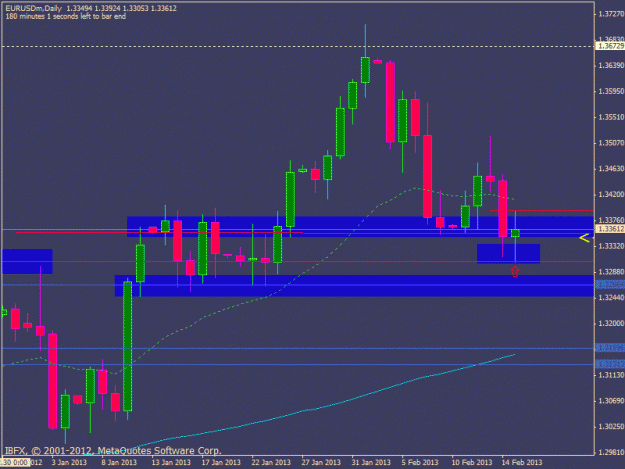
Task: Click the 27 Jan 2013 date label
Action: click(321, 463)
